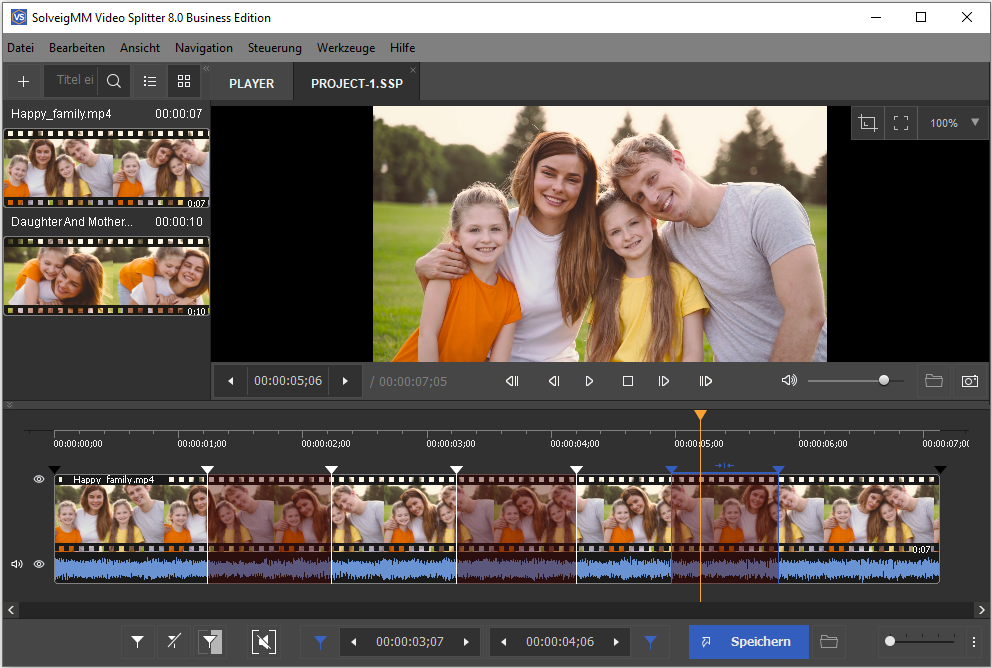Toggle audio track visibility eye
Image resolution: width=992 pixels, height=668 pixels.
[x=39, y=564]
